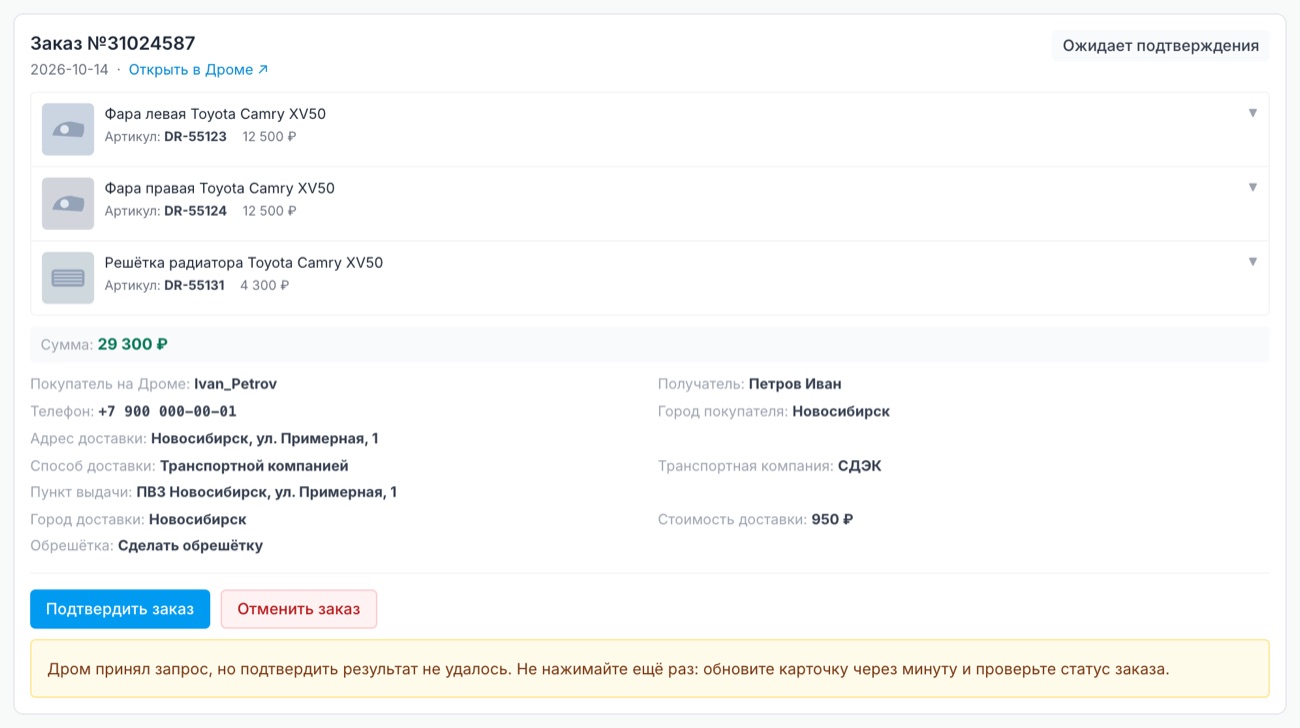The height and width of the screenshot is (728, 1300).
Task: Click the item title Решётка радиатора Toyota Camry XV50
Action: pos(244,263)
